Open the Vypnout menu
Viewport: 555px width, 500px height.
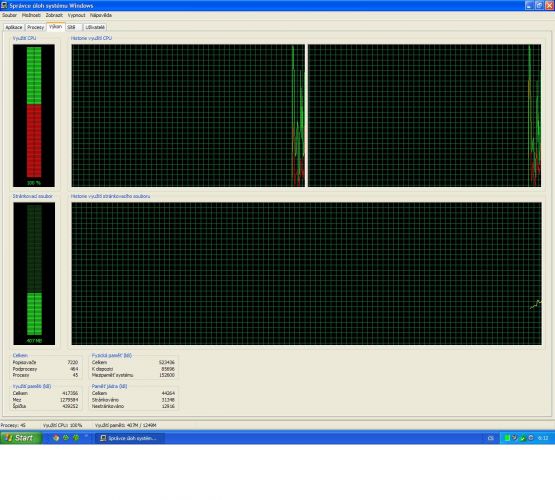tap(76, 15)
